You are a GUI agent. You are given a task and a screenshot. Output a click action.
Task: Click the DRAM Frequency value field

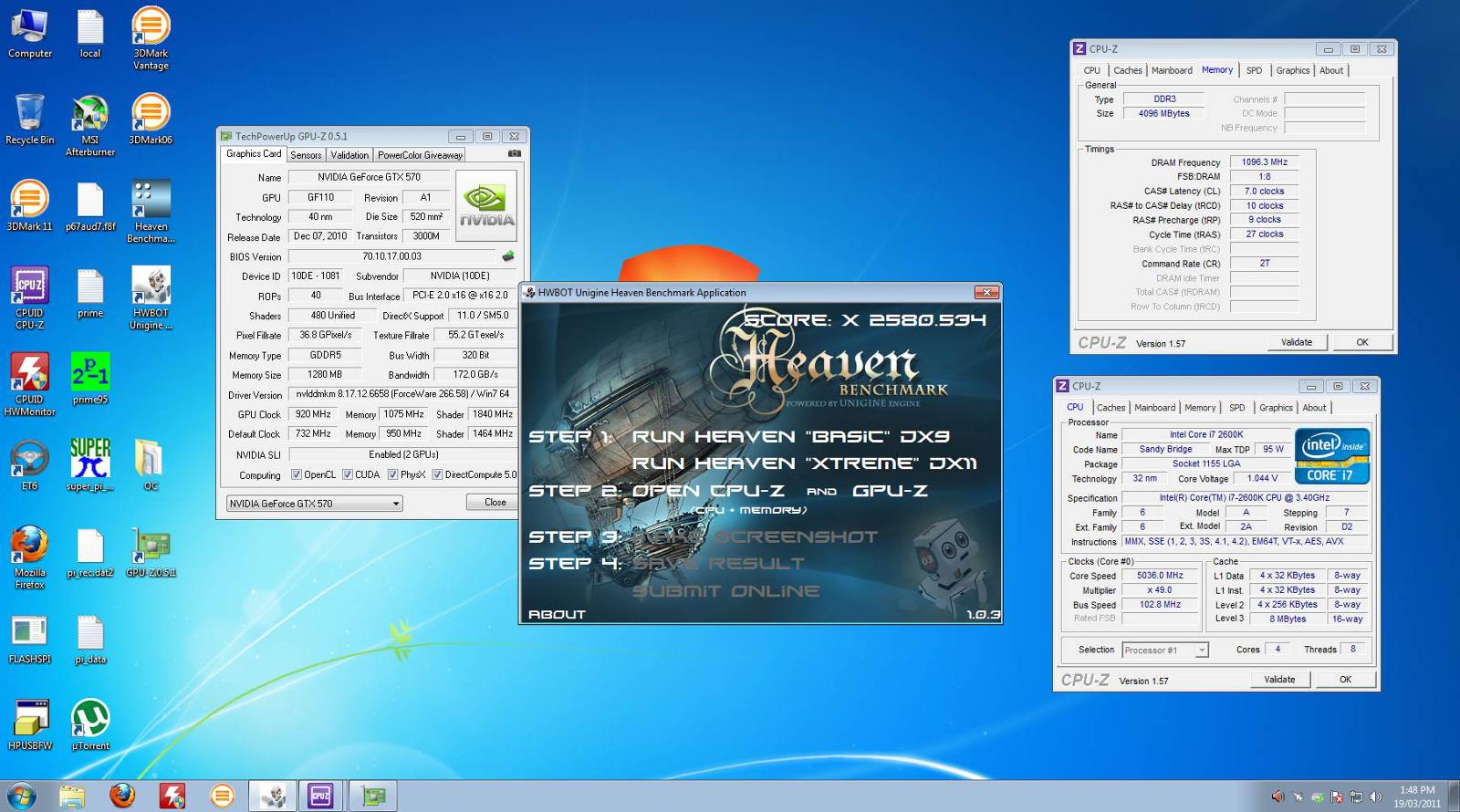(1264, 162)
